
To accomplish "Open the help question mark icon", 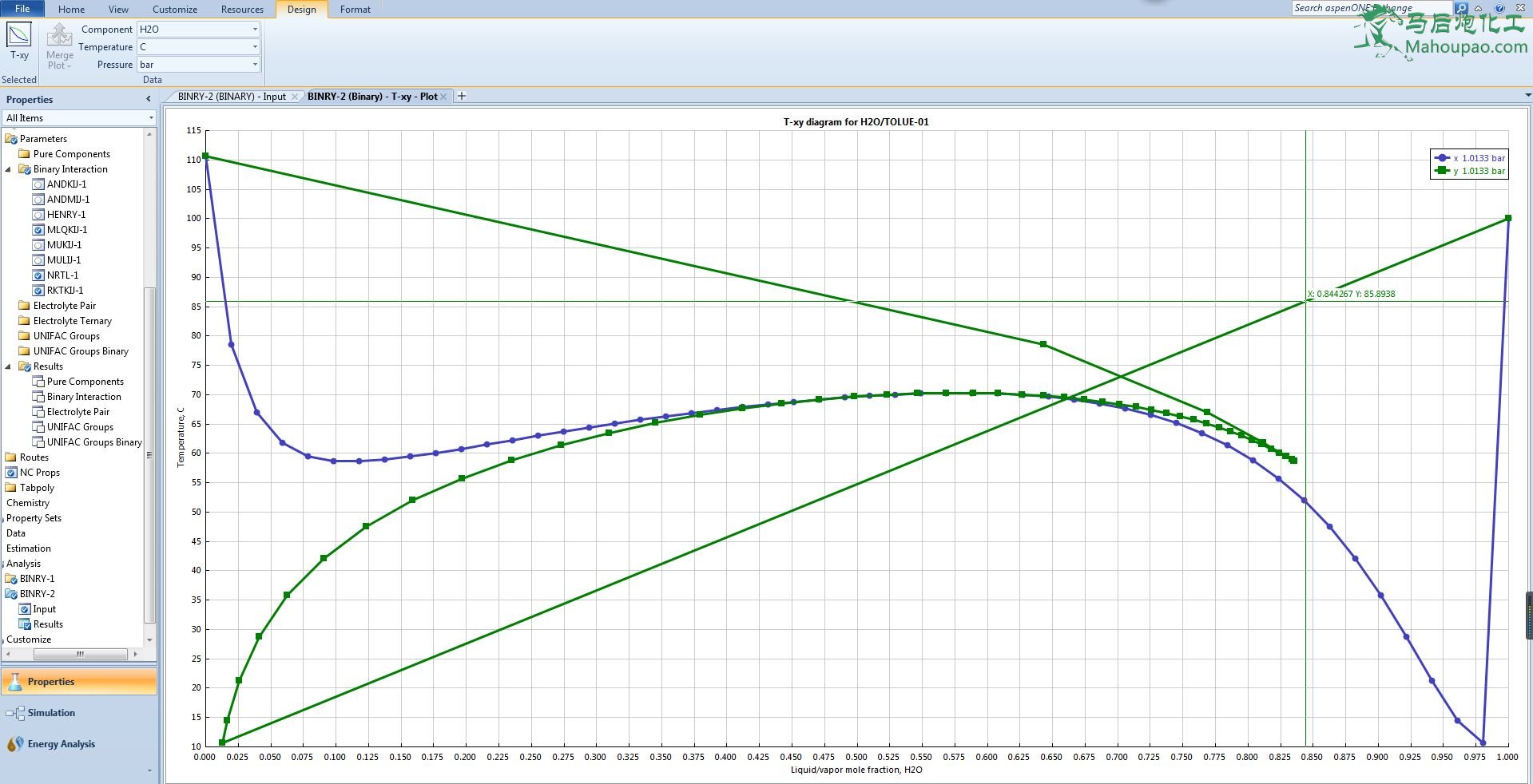I will (x=1499, y=8).
